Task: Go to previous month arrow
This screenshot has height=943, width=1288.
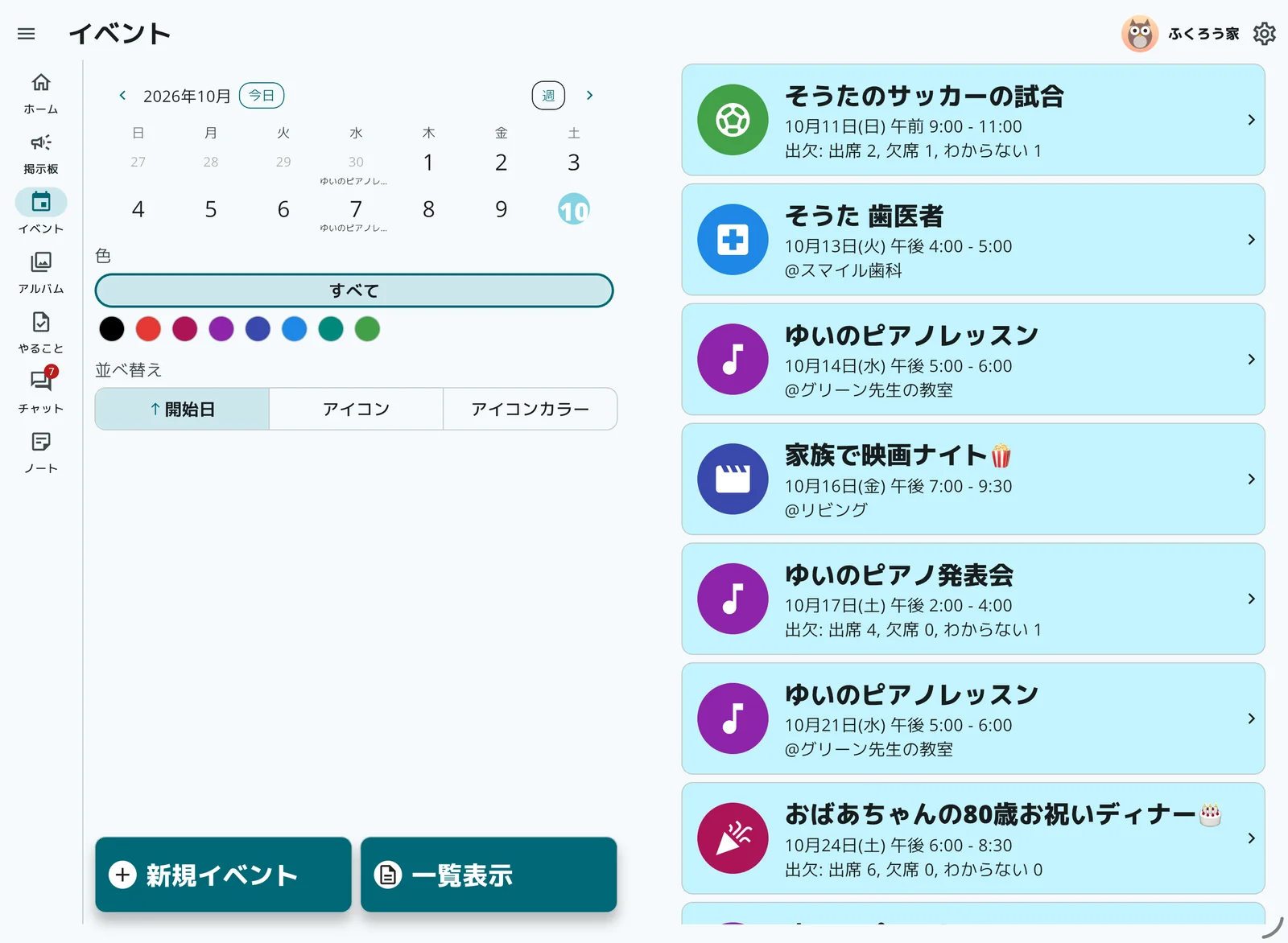Action: click(122, 96)
